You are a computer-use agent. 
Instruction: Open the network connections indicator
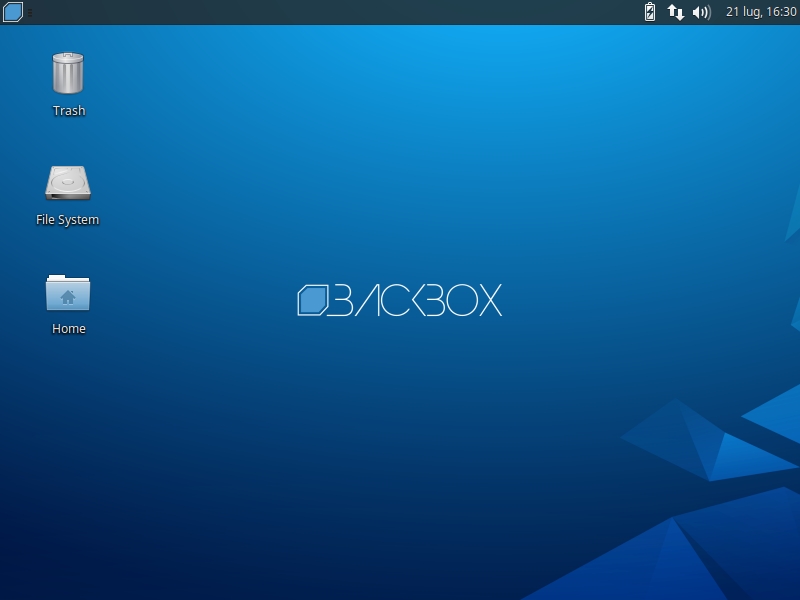pyautogui.click(x=676, y=12)
